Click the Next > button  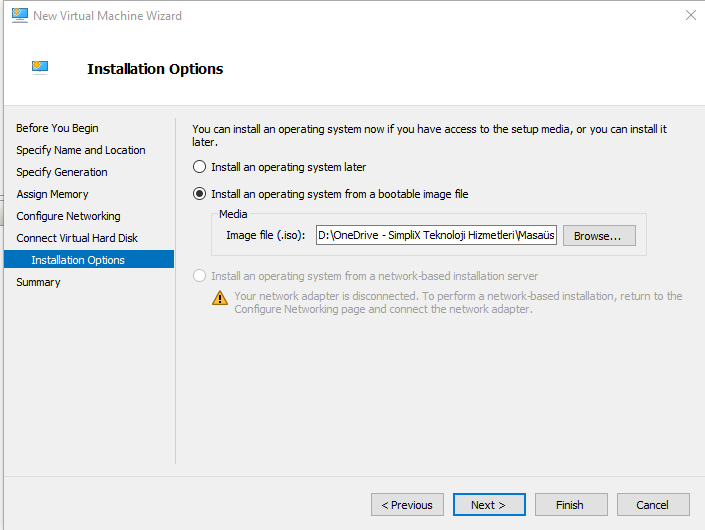point(489,505)
